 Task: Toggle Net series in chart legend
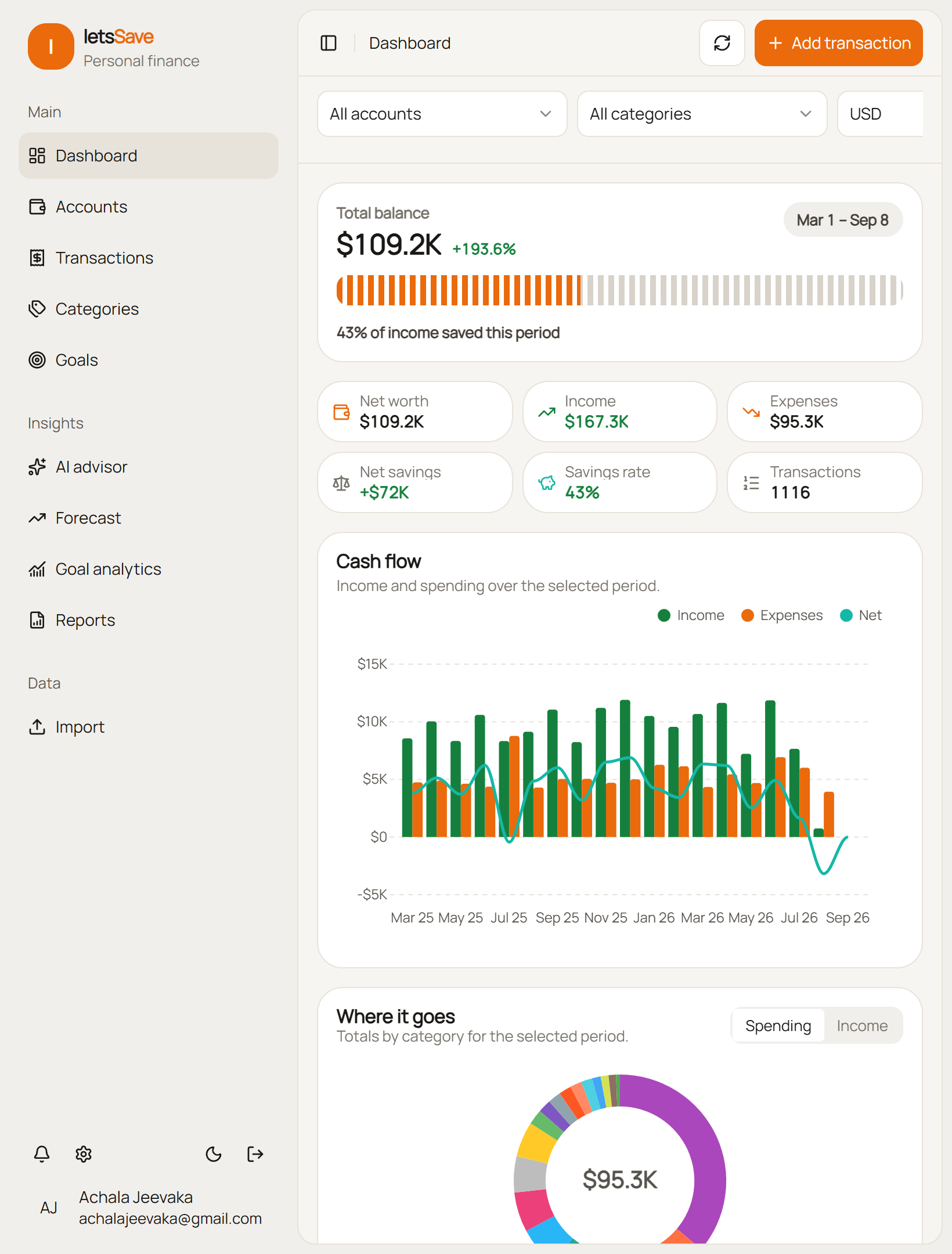(x=861, y=615)
